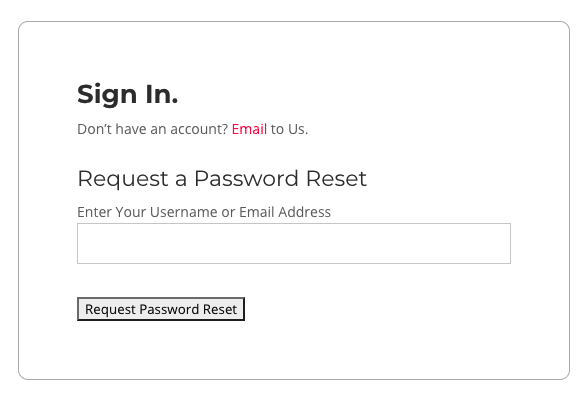Image resolution: width=584 pixels, height=399 pixels.
Task: Open the Email contact link for accounts
Action: (x=249, y=129)
